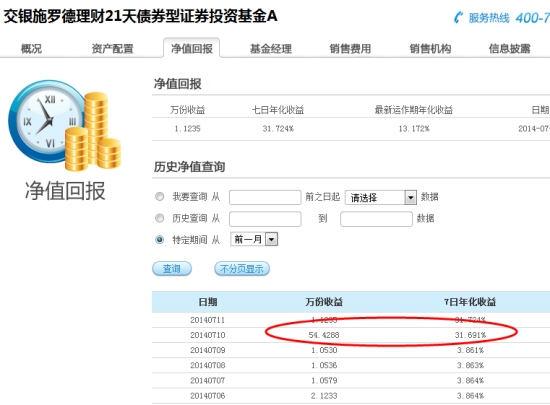
Task: Open the 前一月 period dropdown
Action: pos(254,239)
